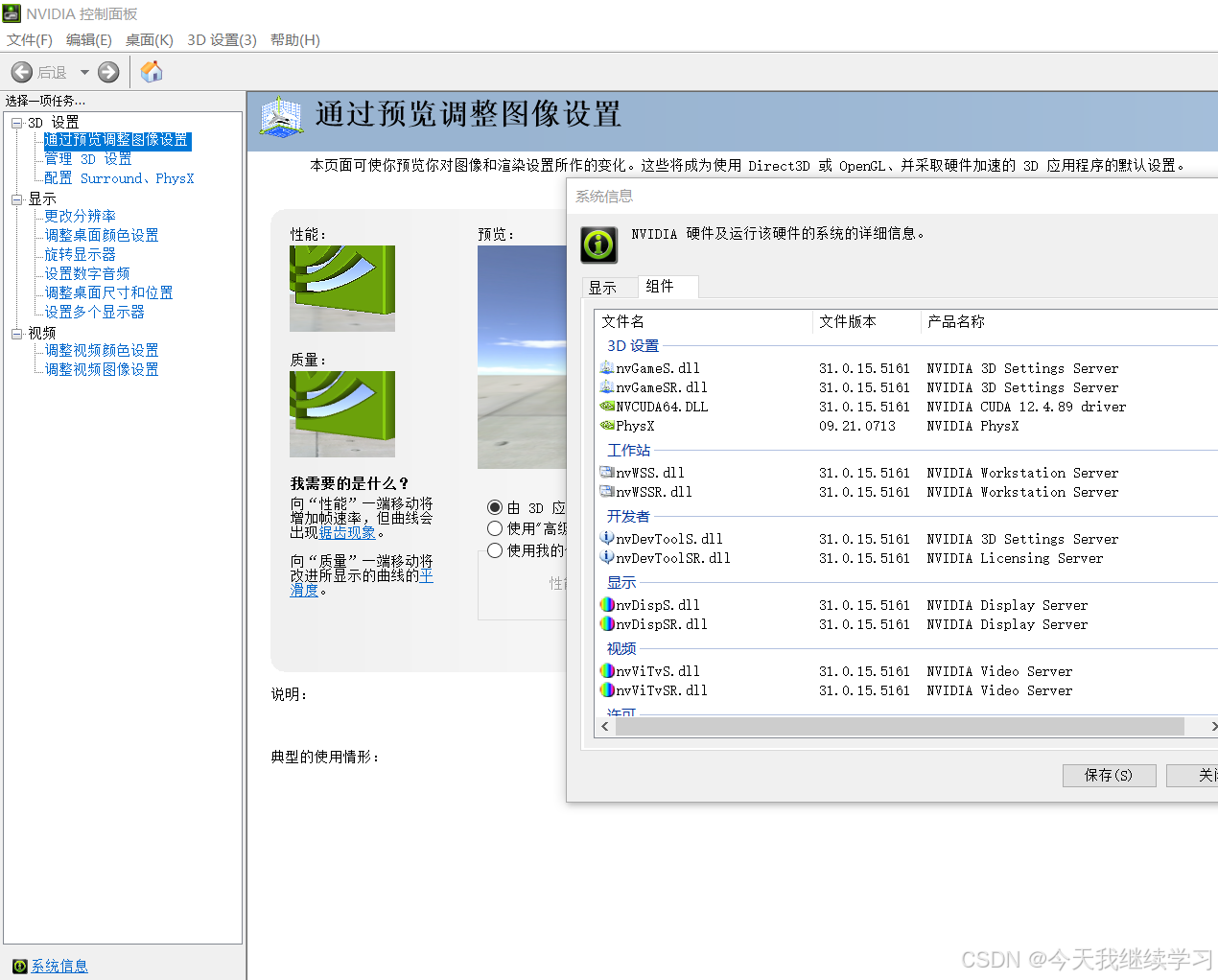
Task: Open 调整视频颜色设置 in tree
Action: [x=102, y=351]
